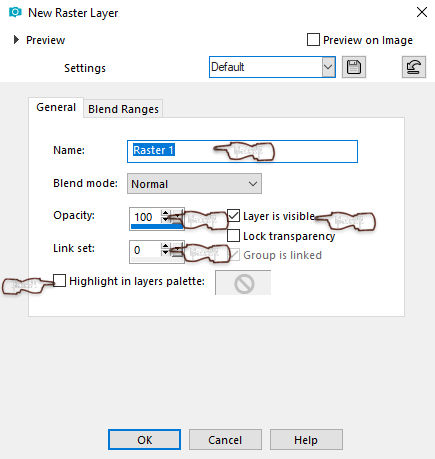Uncheck Layer is visible
Viewport: 435px width, 459px height.
(x=233, y=216)
